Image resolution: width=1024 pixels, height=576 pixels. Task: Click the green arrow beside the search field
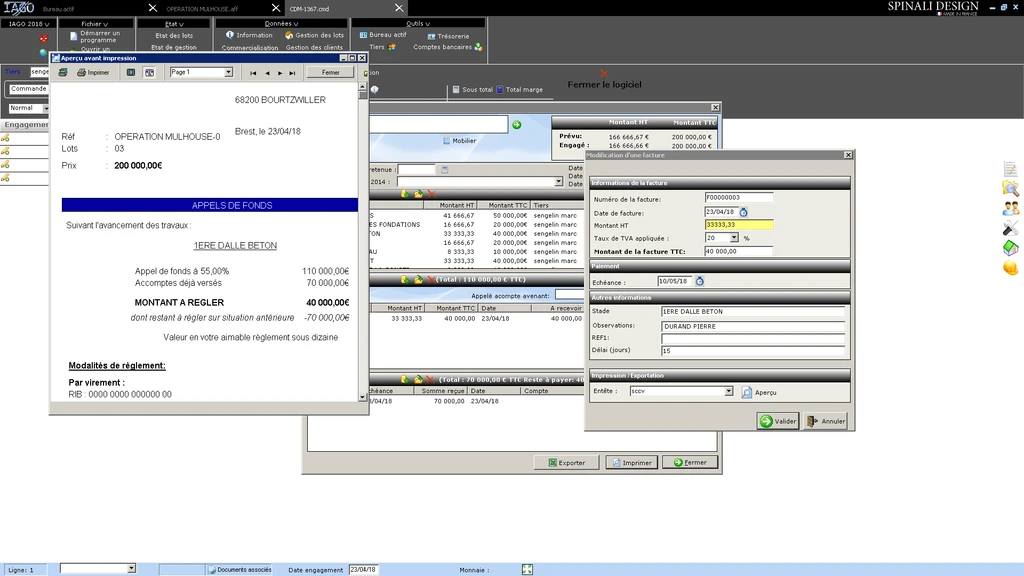pyautogui.click(x=517, y=124)
